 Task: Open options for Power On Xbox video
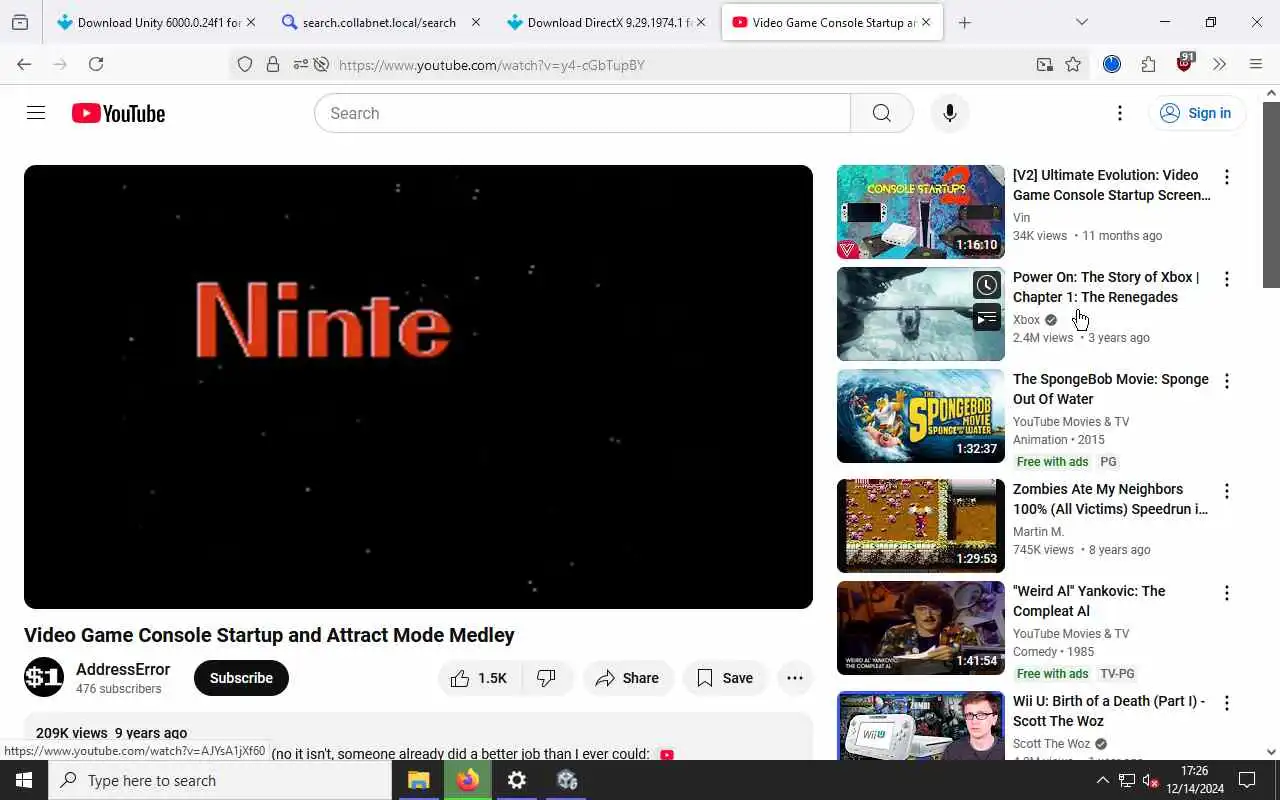point(1227,279)
